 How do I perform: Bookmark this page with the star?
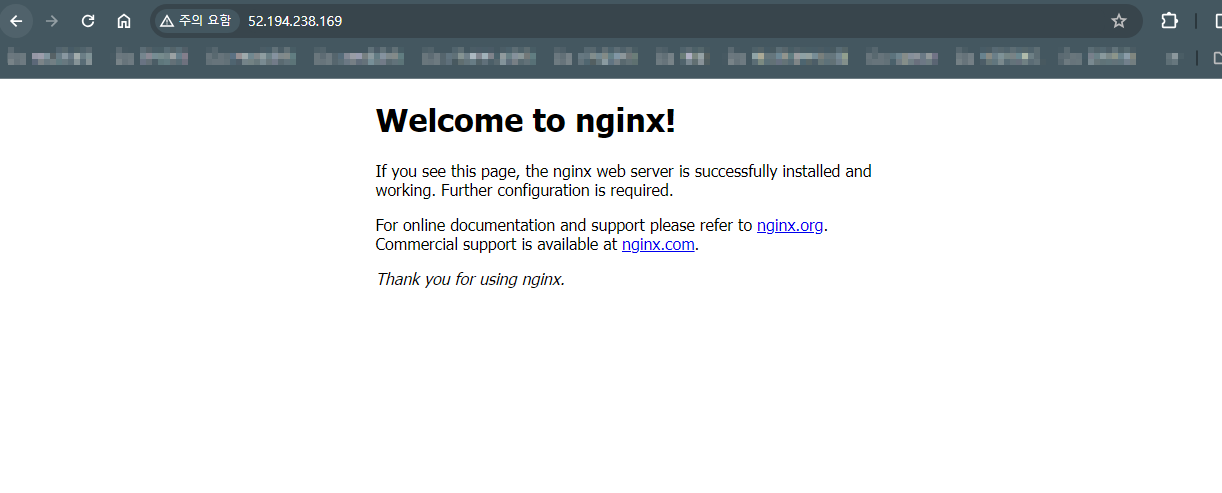[1119, 21]
